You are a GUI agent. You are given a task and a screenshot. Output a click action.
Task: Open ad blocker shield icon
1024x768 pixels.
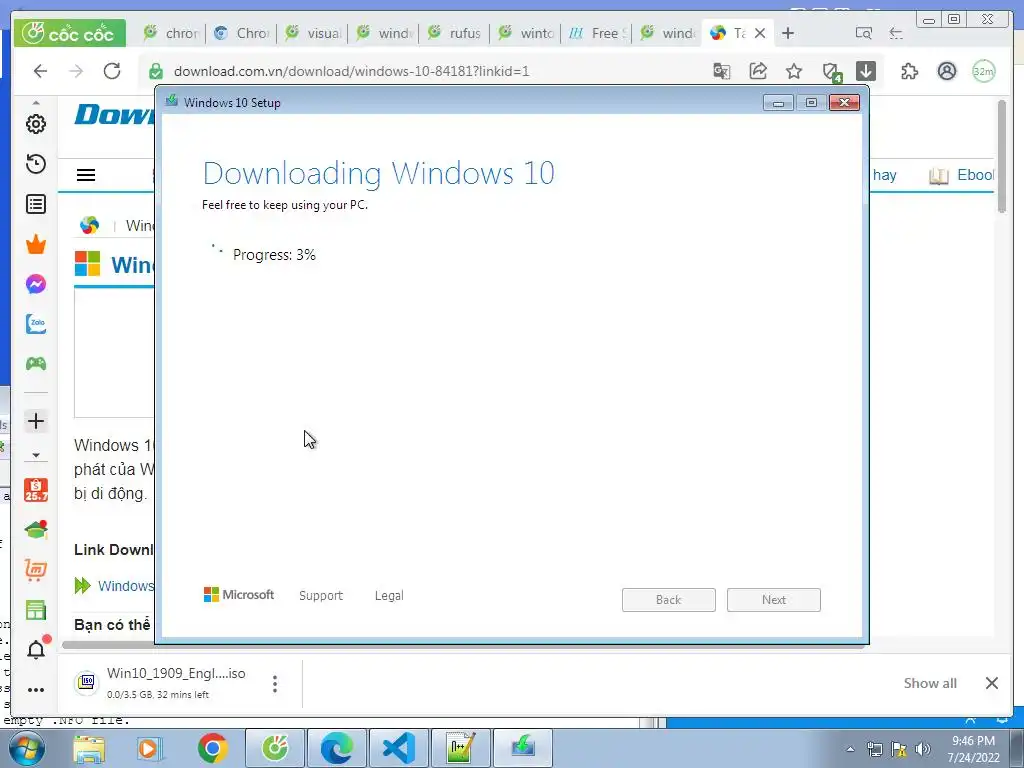click(831, 72)
